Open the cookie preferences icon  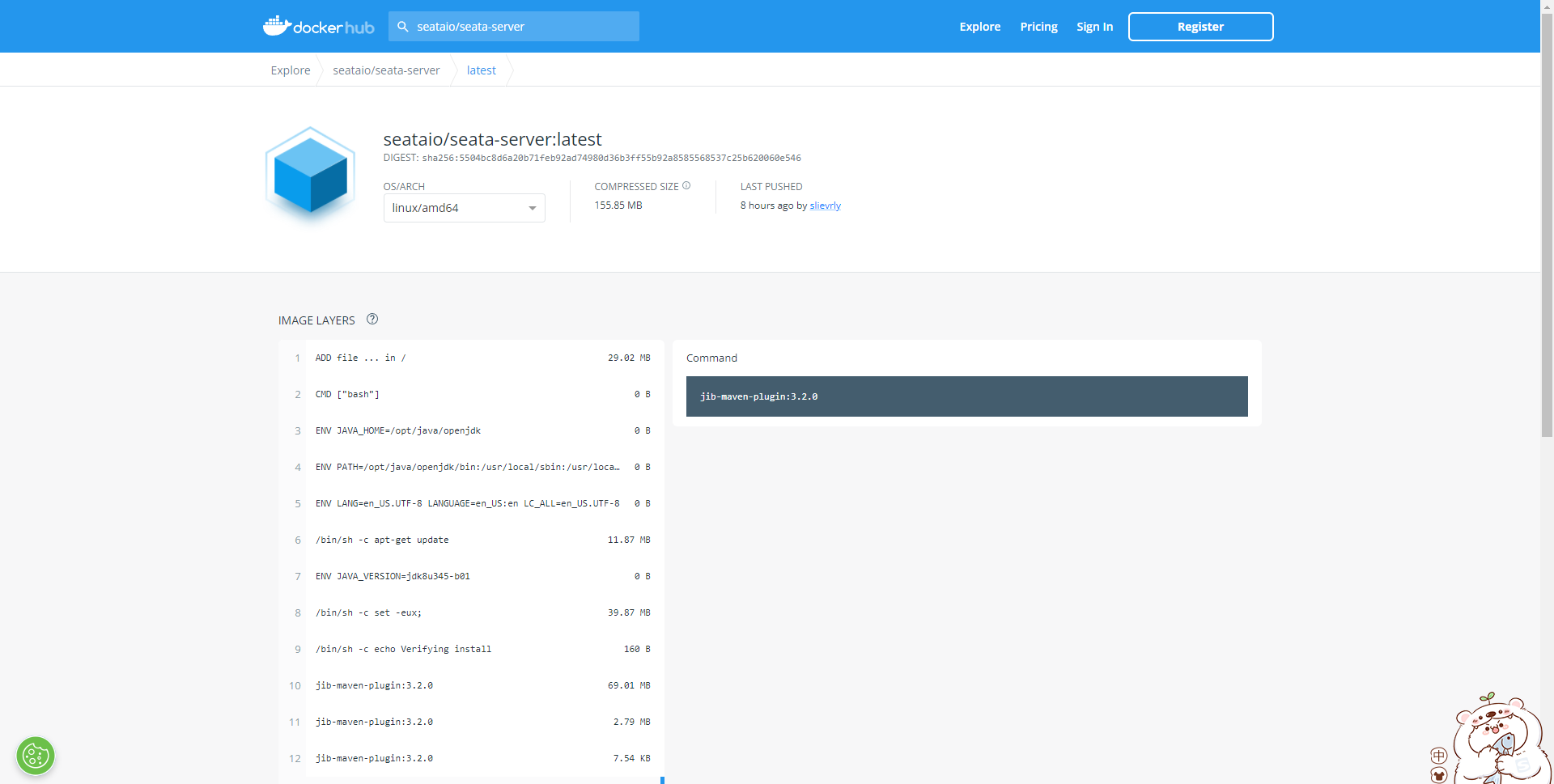[x=36, y=756]
